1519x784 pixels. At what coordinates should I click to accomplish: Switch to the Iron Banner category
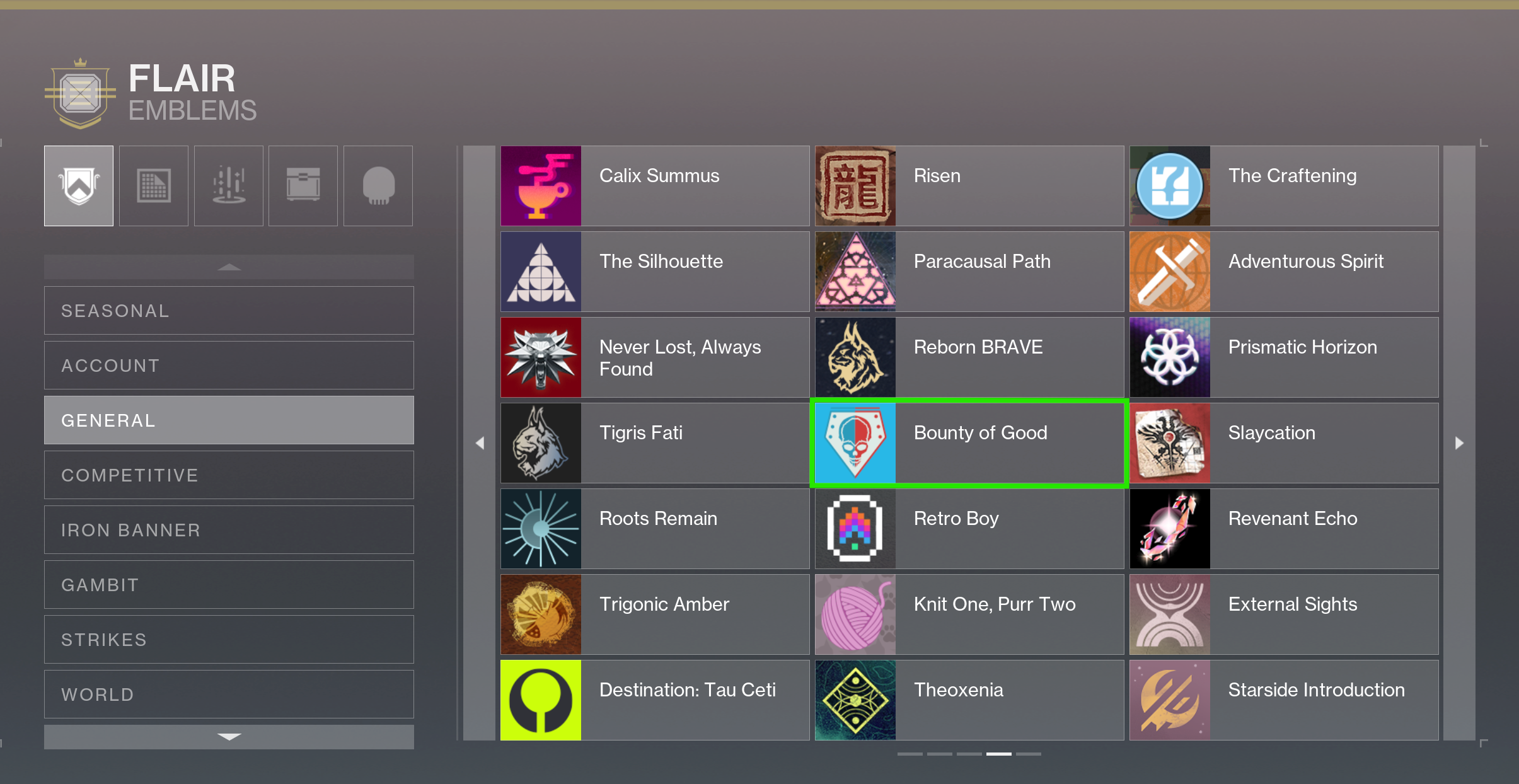coord(229,530)
